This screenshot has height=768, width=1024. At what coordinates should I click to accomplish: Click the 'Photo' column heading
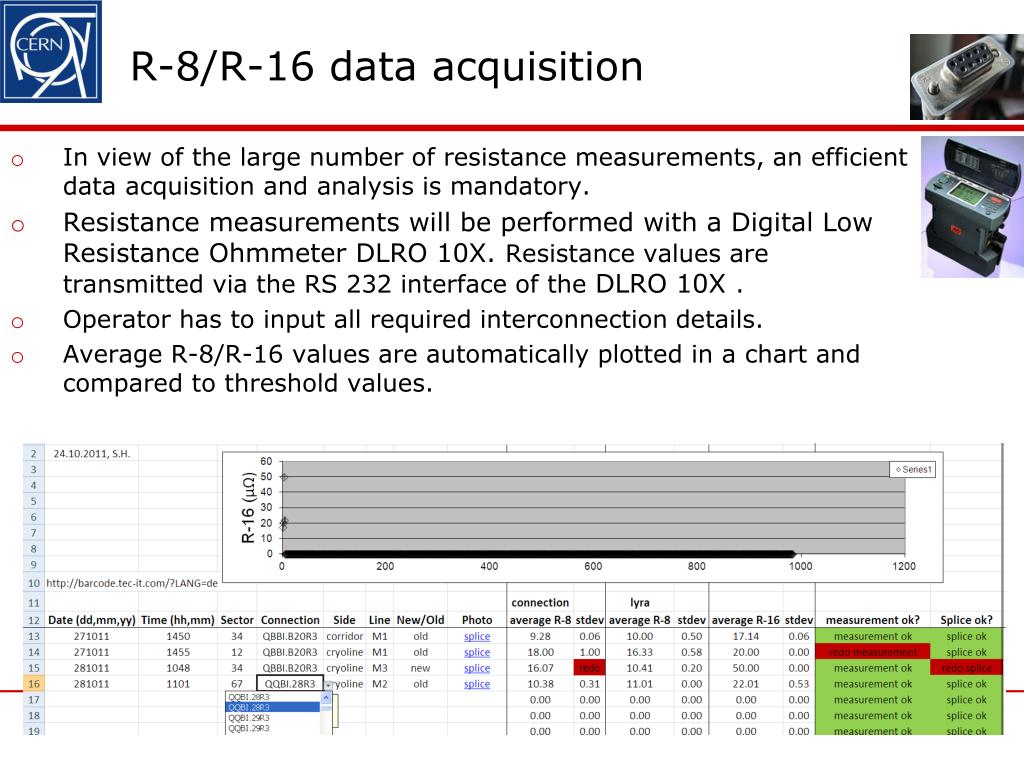477,620
